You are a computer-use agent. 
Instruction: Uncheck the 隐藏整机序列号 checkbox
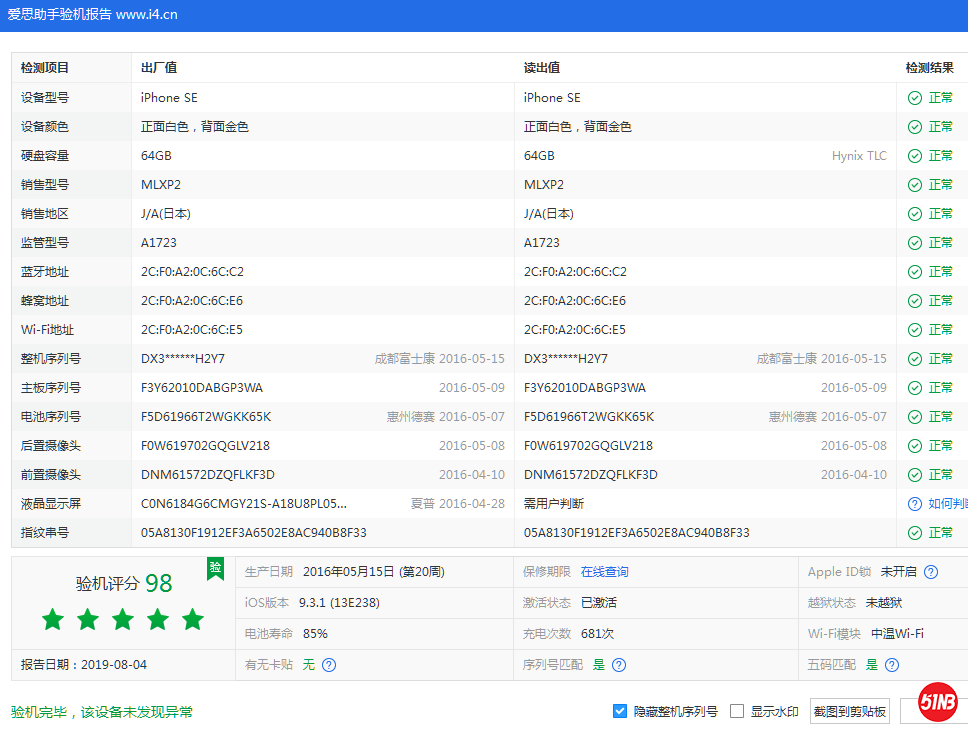point(621,711)
